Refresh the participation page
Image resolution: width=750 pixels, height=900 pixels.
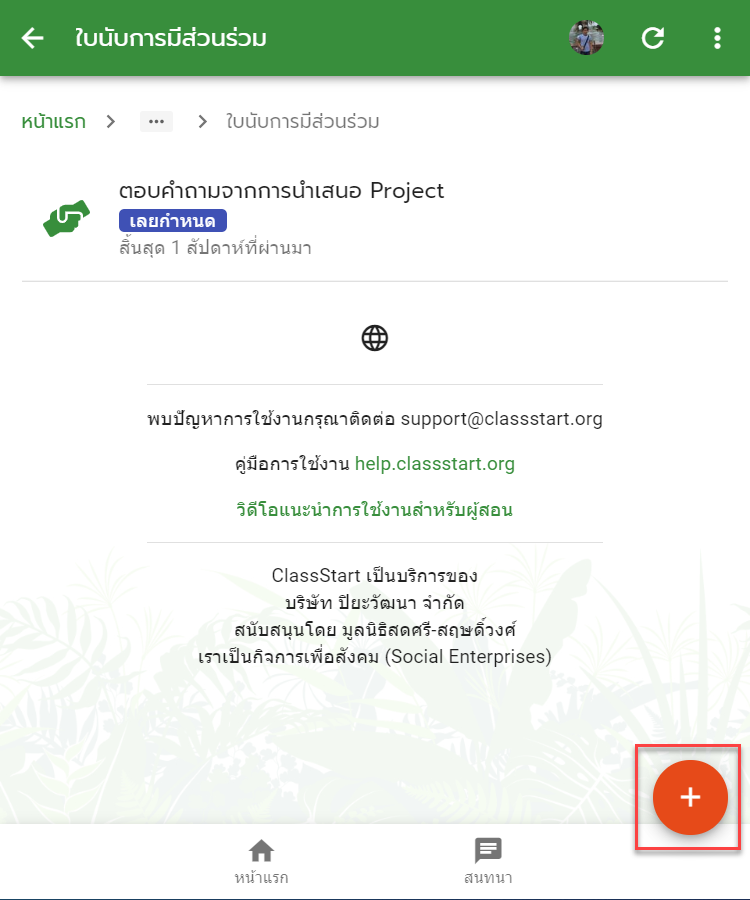[x=652, y=38]
